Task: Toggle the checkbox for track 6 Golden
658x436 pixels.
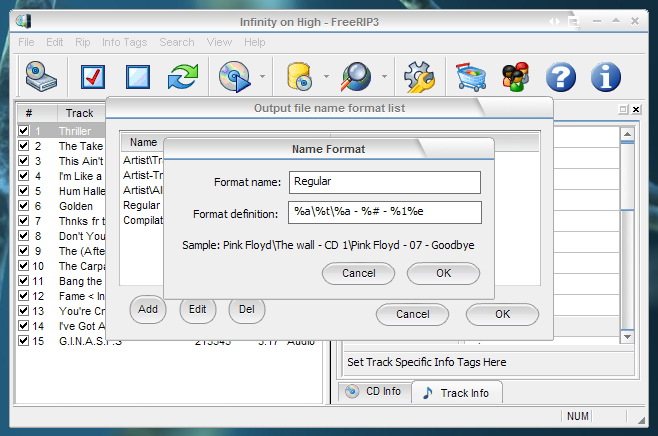Action: [24, 206]
